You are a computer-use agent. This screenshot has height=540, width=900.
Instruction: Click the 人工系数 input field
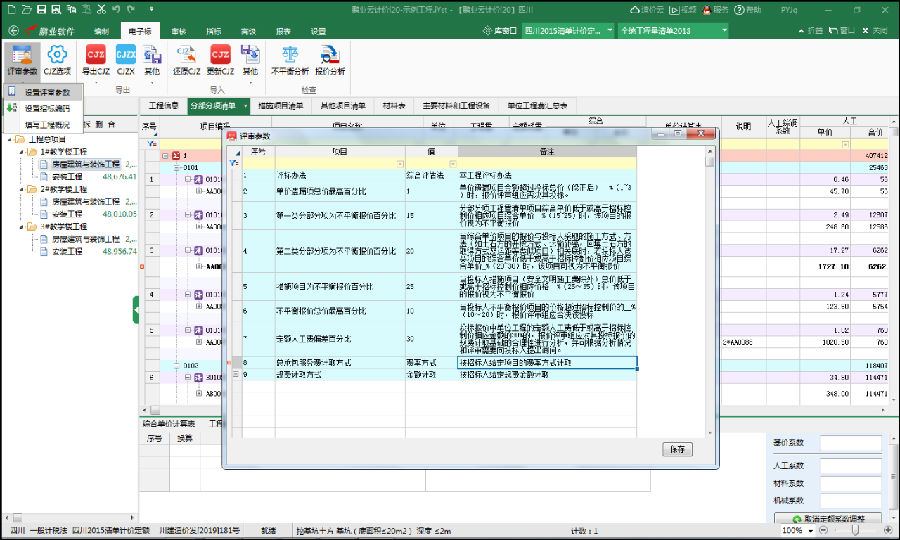point(851,465)
